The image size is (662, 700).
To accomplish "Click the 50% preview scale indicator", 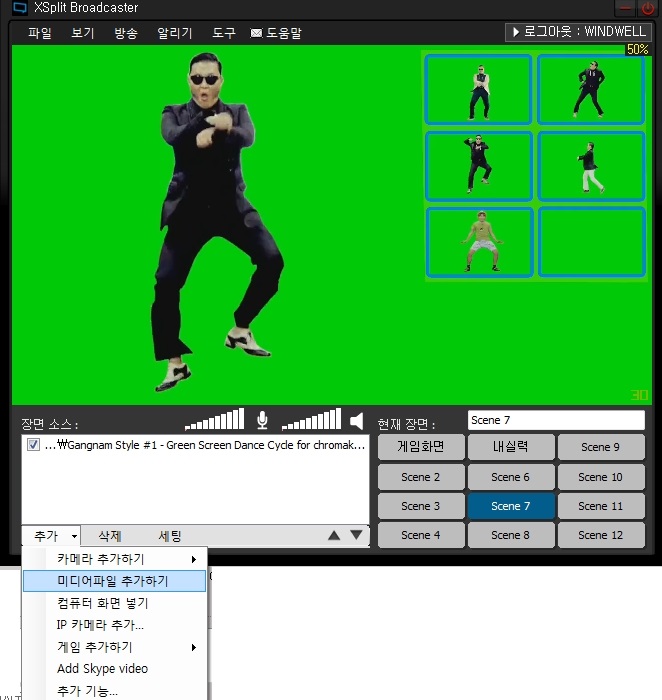I will pos(637,49).
